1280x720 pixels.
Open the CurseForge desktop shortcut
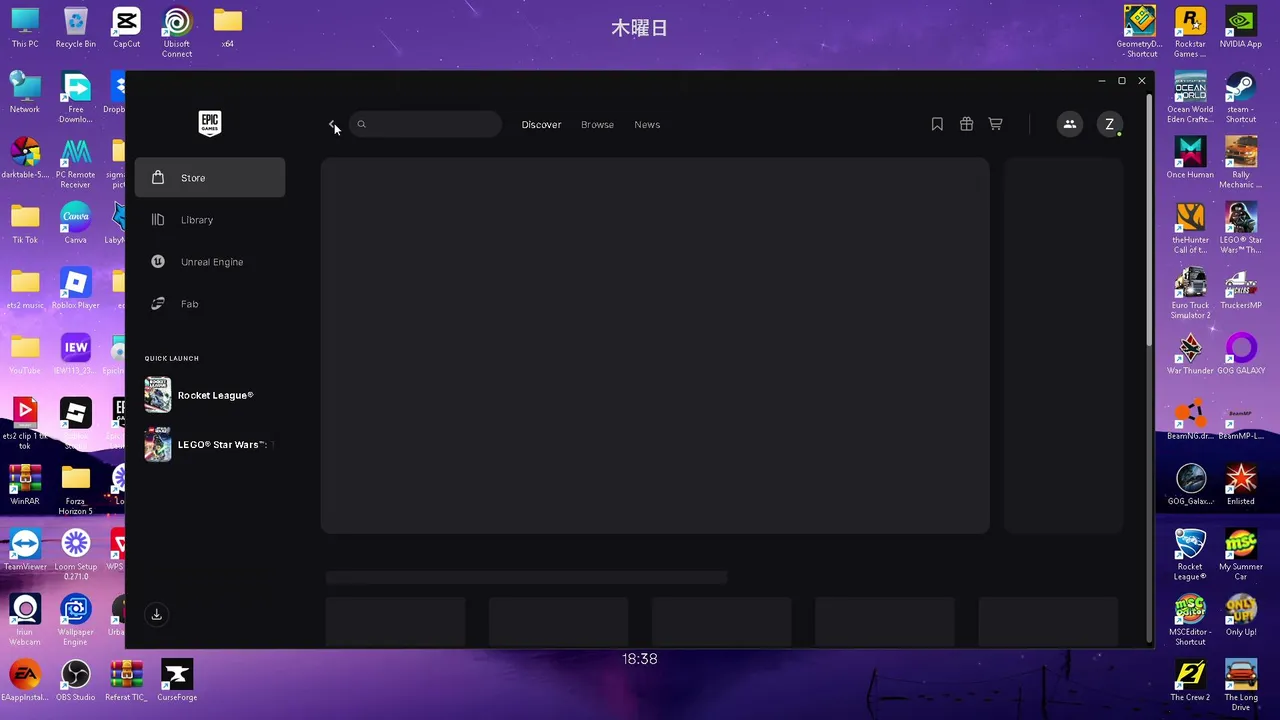[x=177, y=680]
